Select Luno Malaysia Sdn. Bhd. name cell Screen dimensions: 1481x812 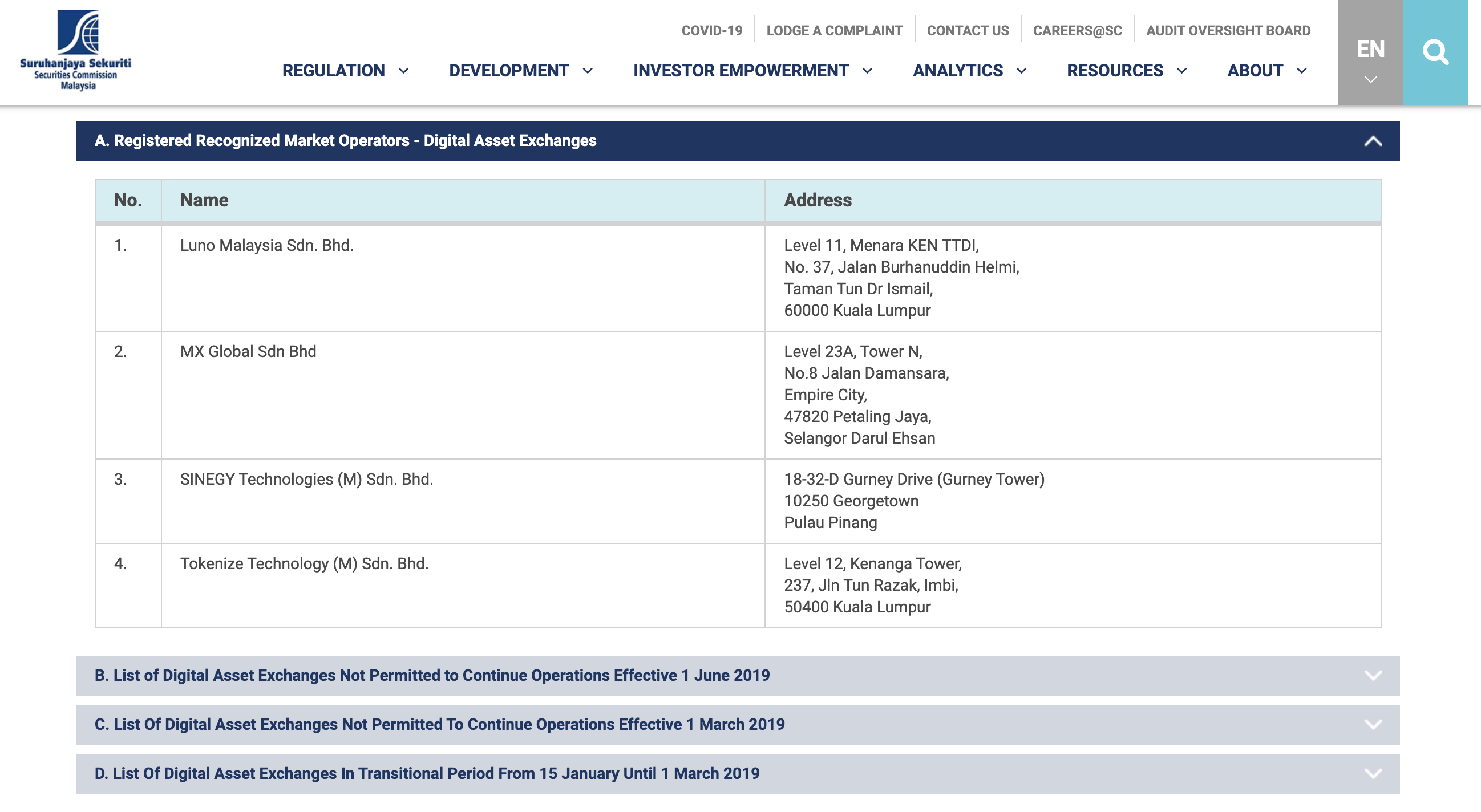tap(463, 278)
